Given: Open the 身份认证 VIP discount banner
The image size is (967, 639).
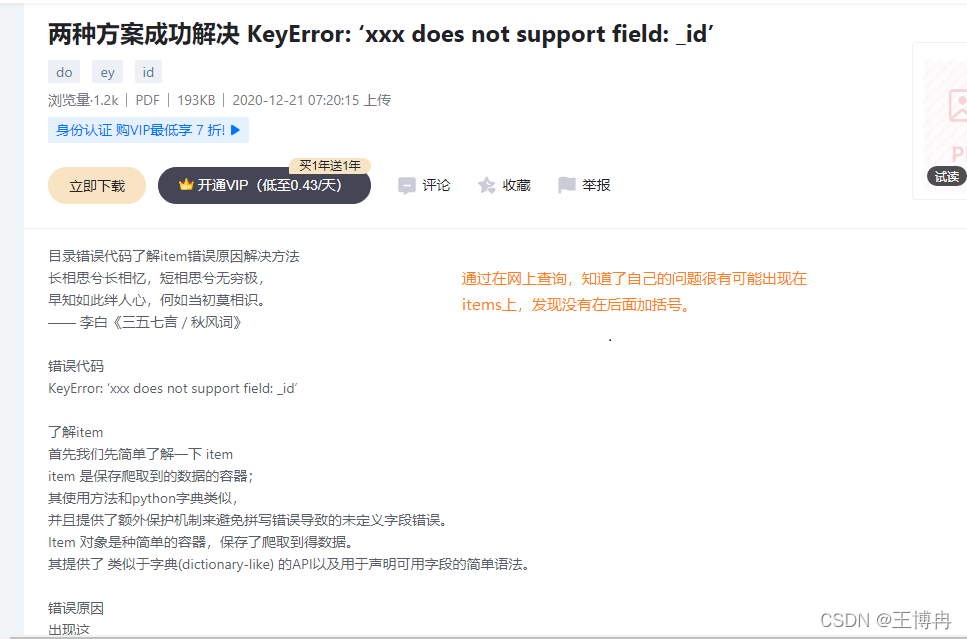Looking at the screenshot, I should (148, 130).
